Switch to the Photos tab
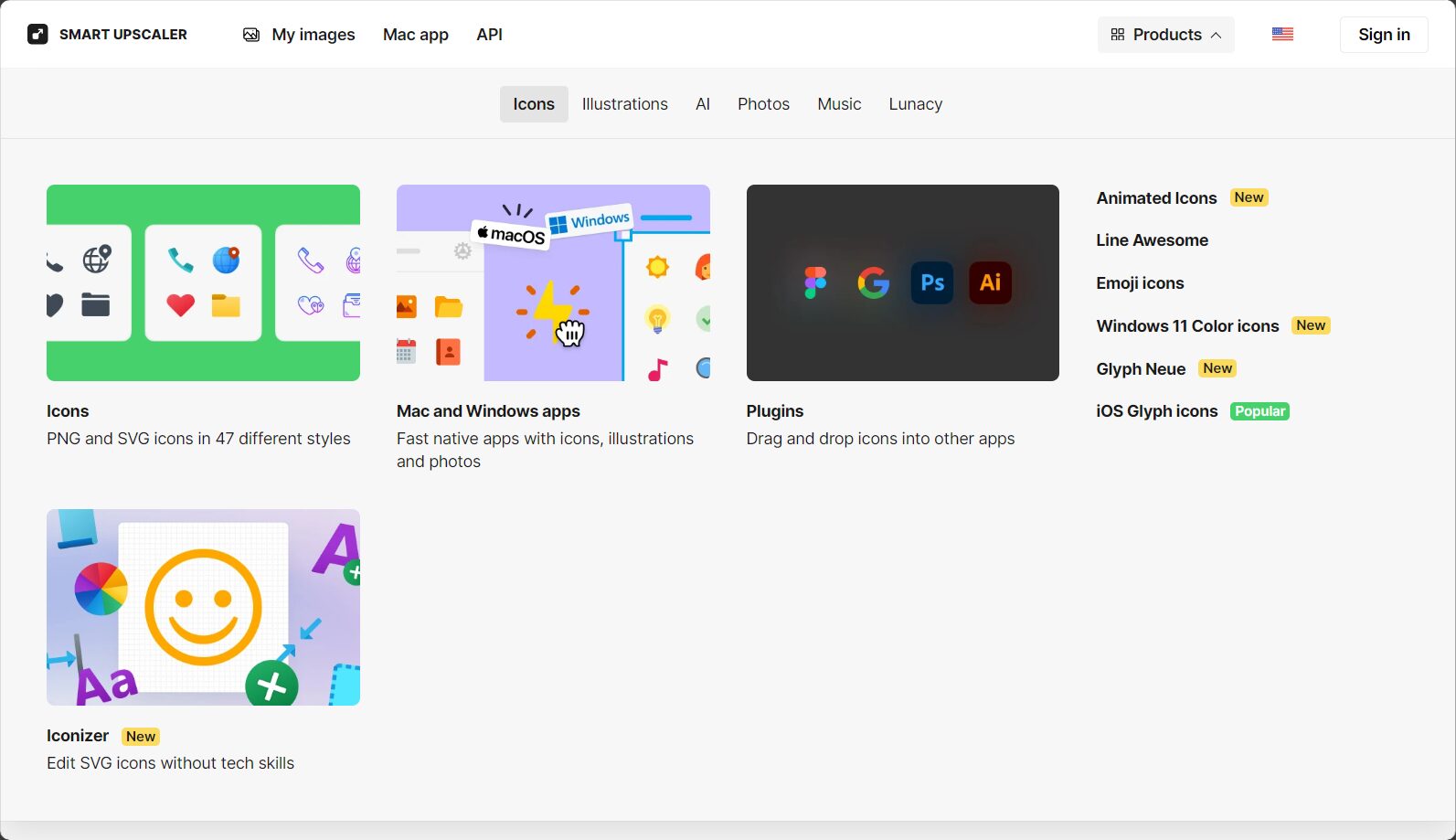 [x=763, y=104]
